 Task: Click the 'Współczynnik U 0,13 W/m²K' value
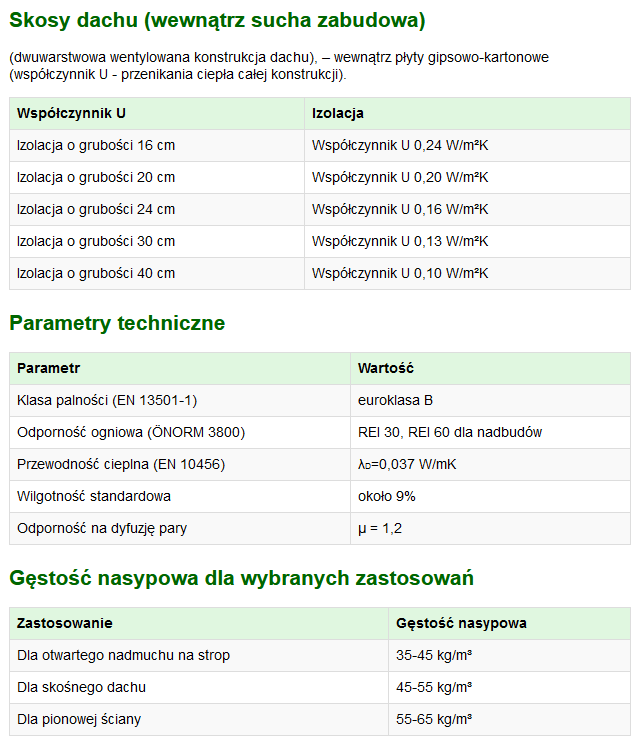pyautogui.click(x=399, y=241)
